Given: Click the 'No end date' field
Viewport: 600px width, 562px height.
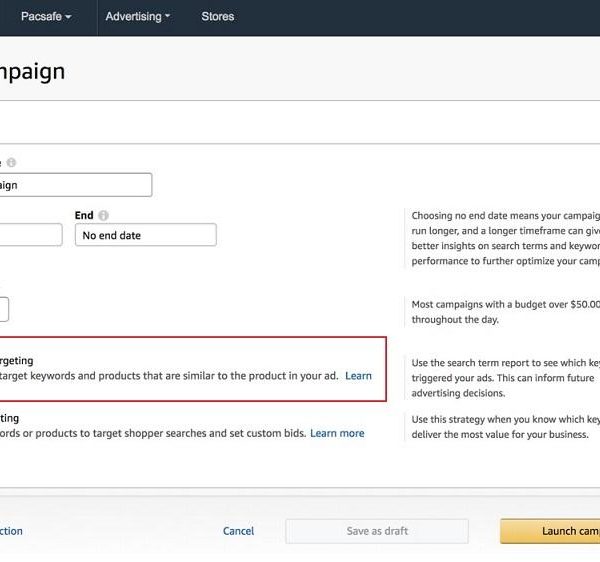Looking at the screenshot, I should pyautogui.click(x=145, y=235).
